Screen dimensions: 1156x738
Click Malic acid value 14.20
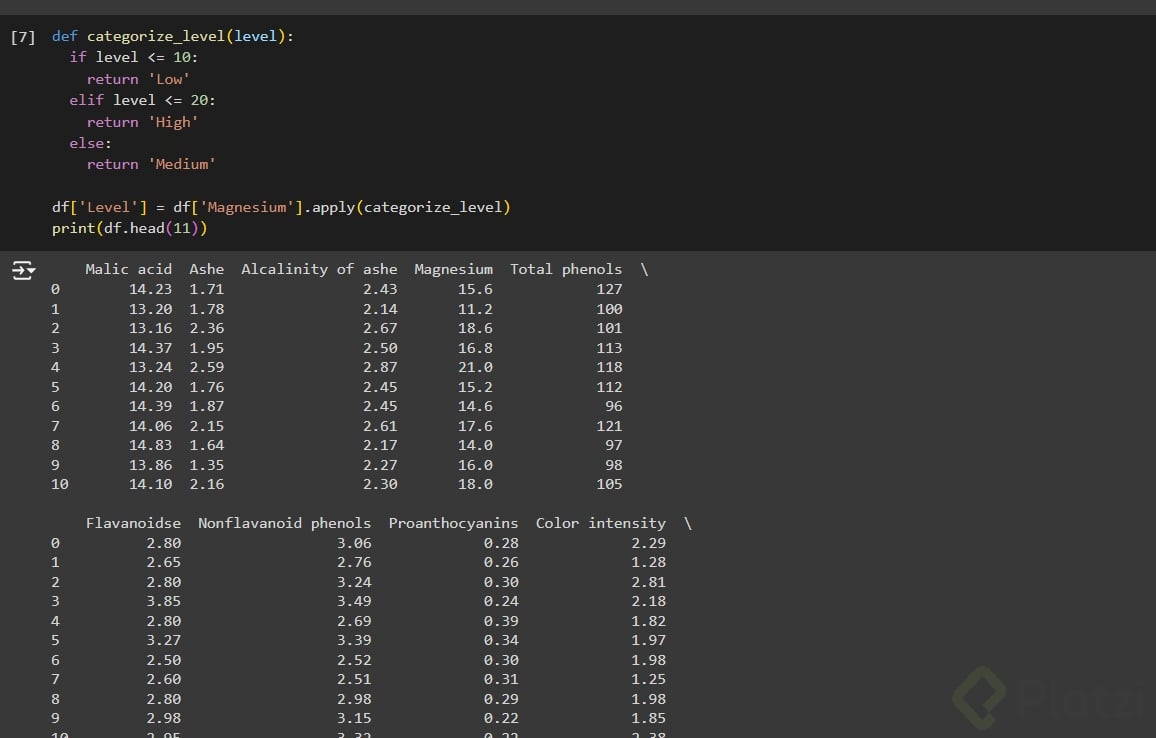[150, 387]
